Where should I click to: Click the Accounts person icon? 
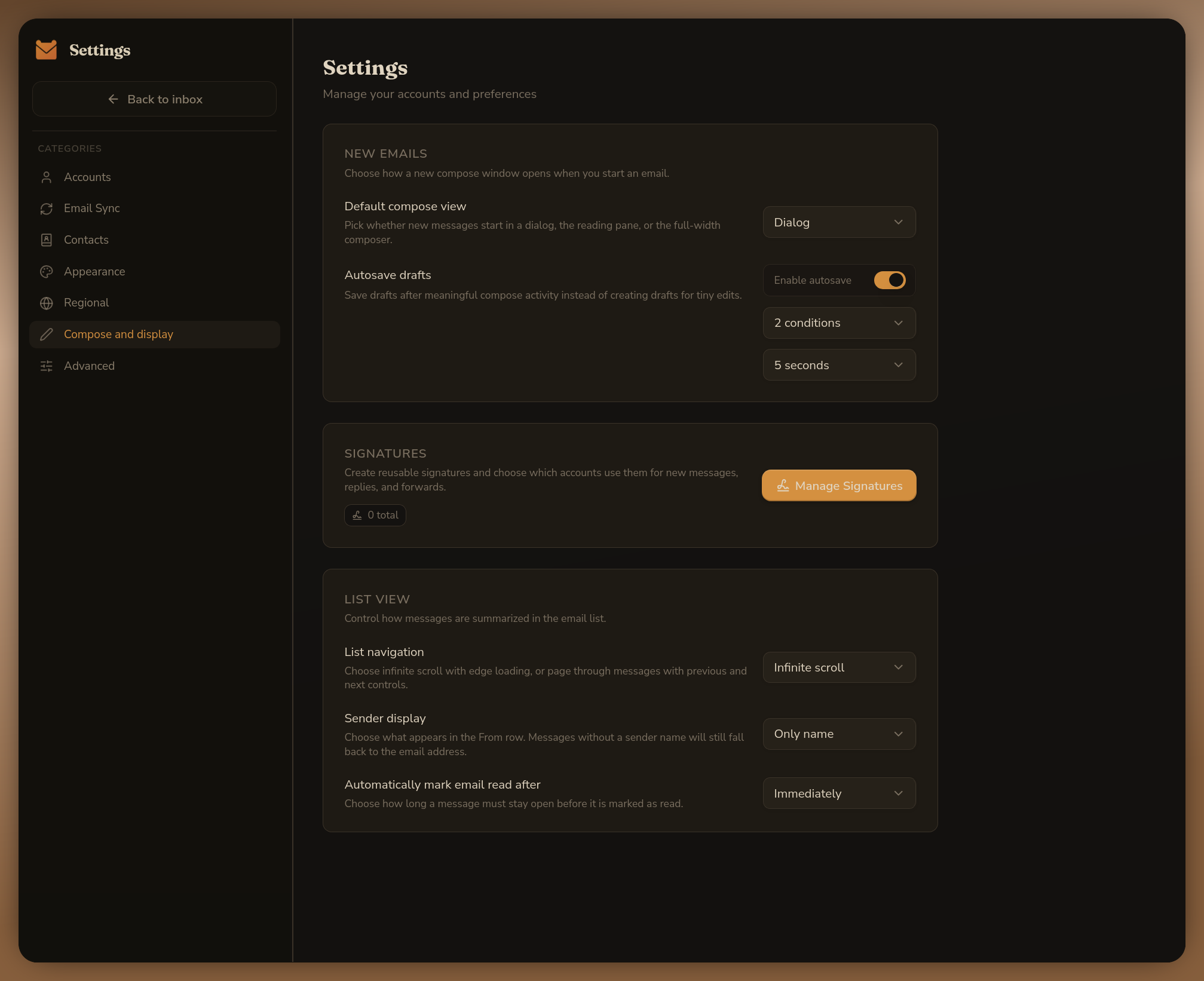pos(47,177)
